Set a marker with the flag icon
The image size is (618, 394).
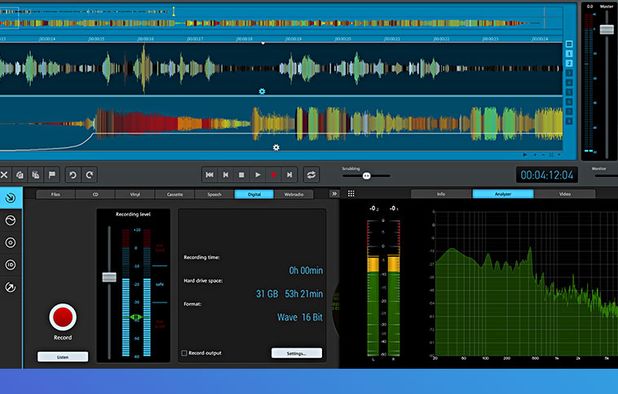[x=52, y=175]
